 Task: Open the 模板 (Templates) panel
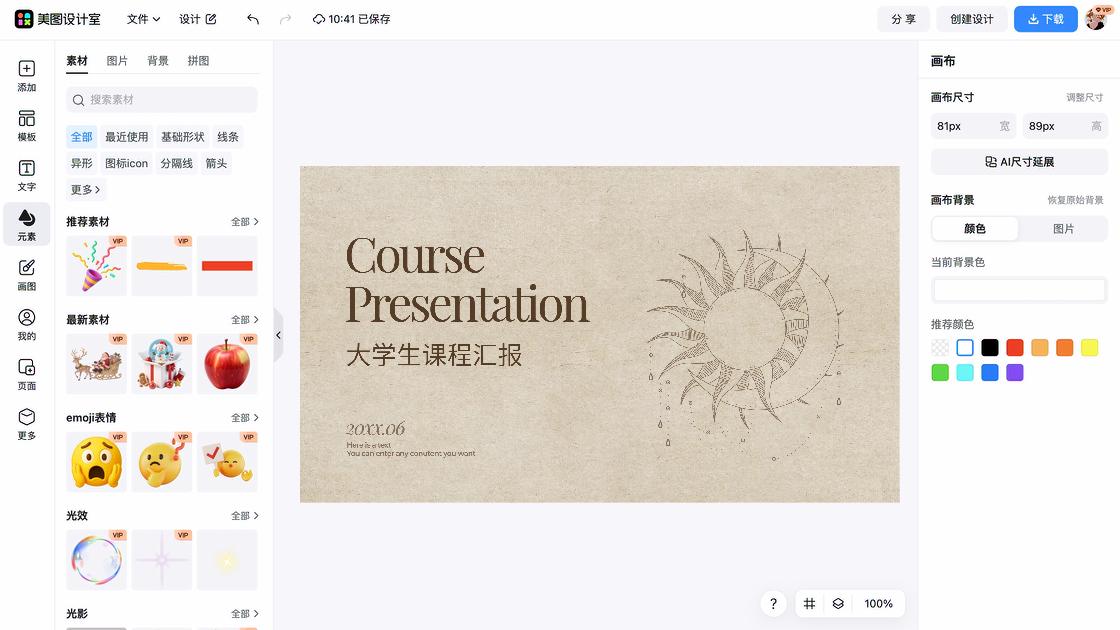(x=26, y=126)
